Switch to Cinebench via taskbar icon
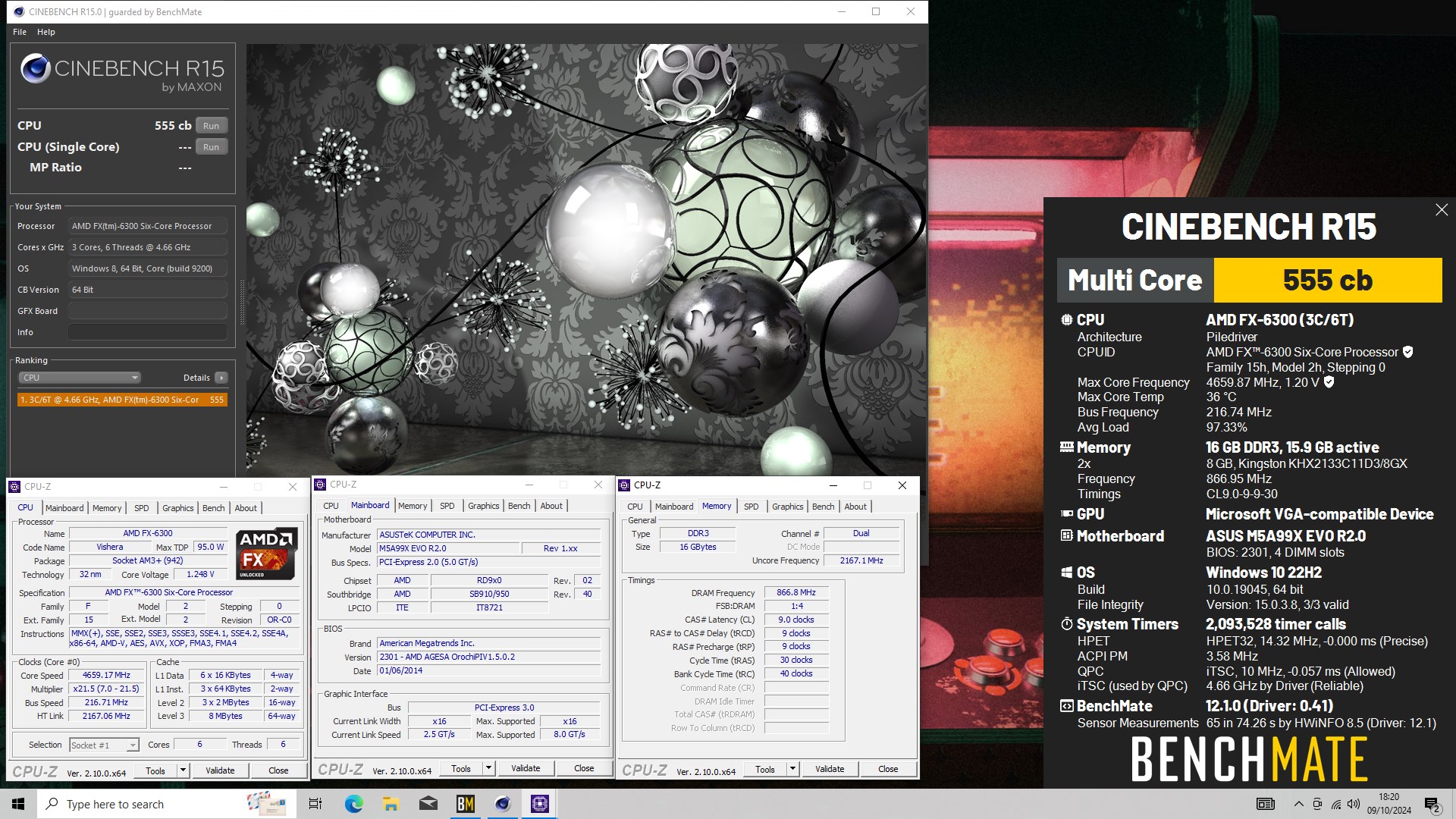 point(502,804)
